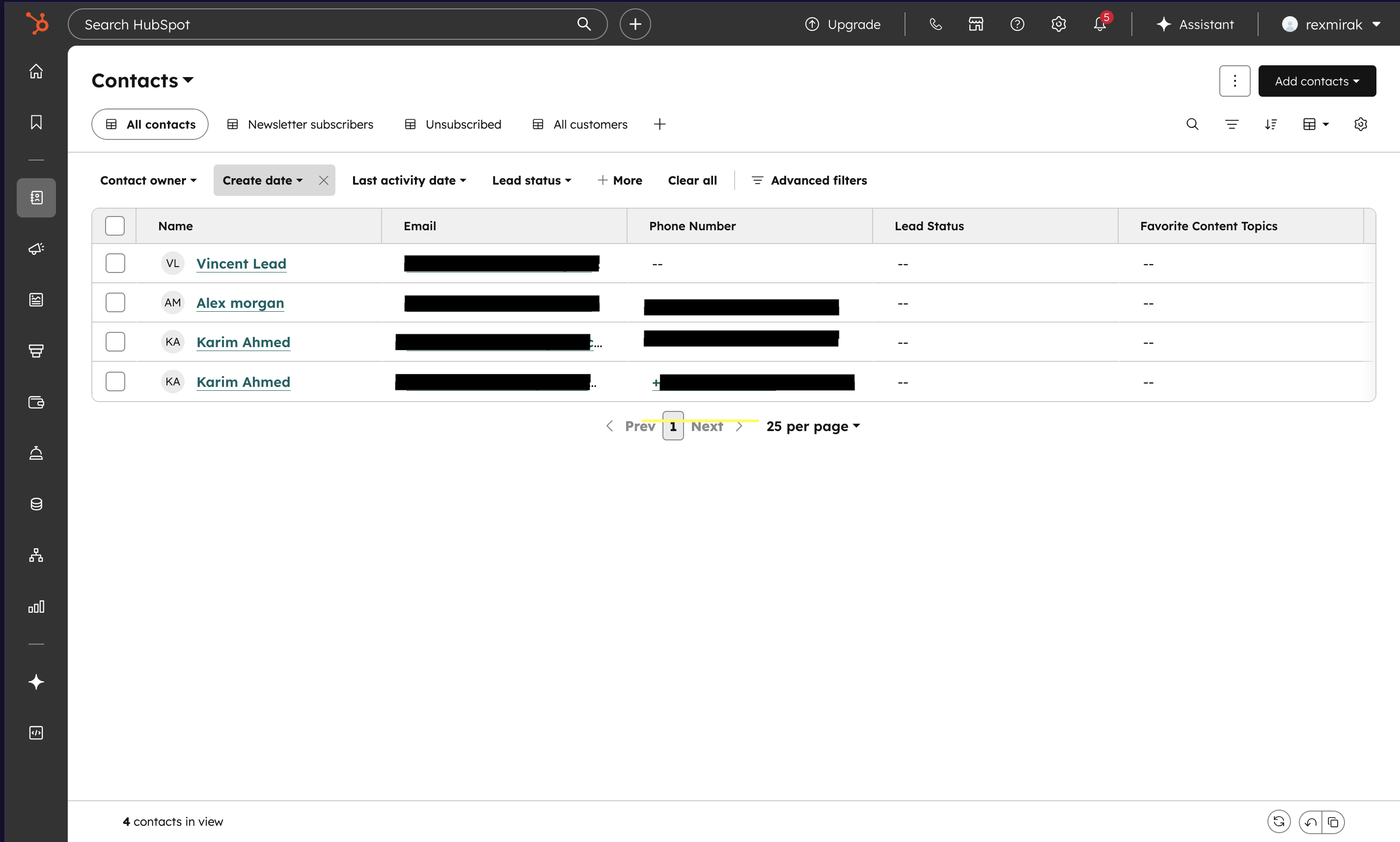Screen dimensions: 1400x842
Task: Expand the Contacts title dropdown
Action: (142, 81)
